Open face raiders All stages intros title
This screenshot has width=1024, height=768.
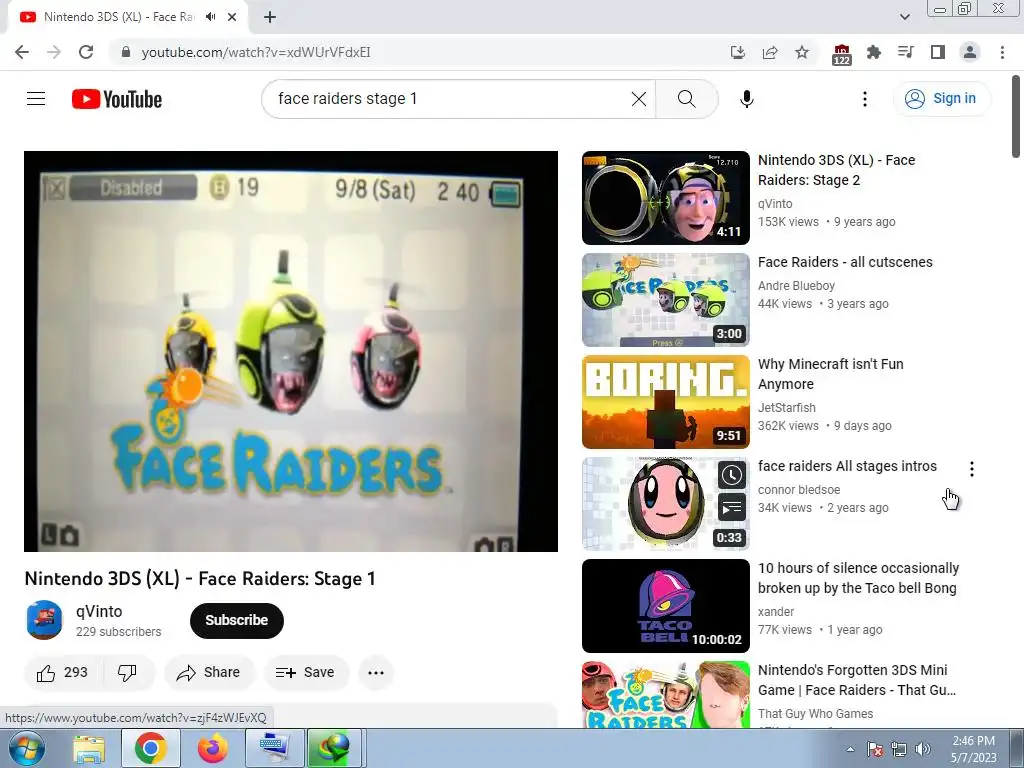pos(847,466)
